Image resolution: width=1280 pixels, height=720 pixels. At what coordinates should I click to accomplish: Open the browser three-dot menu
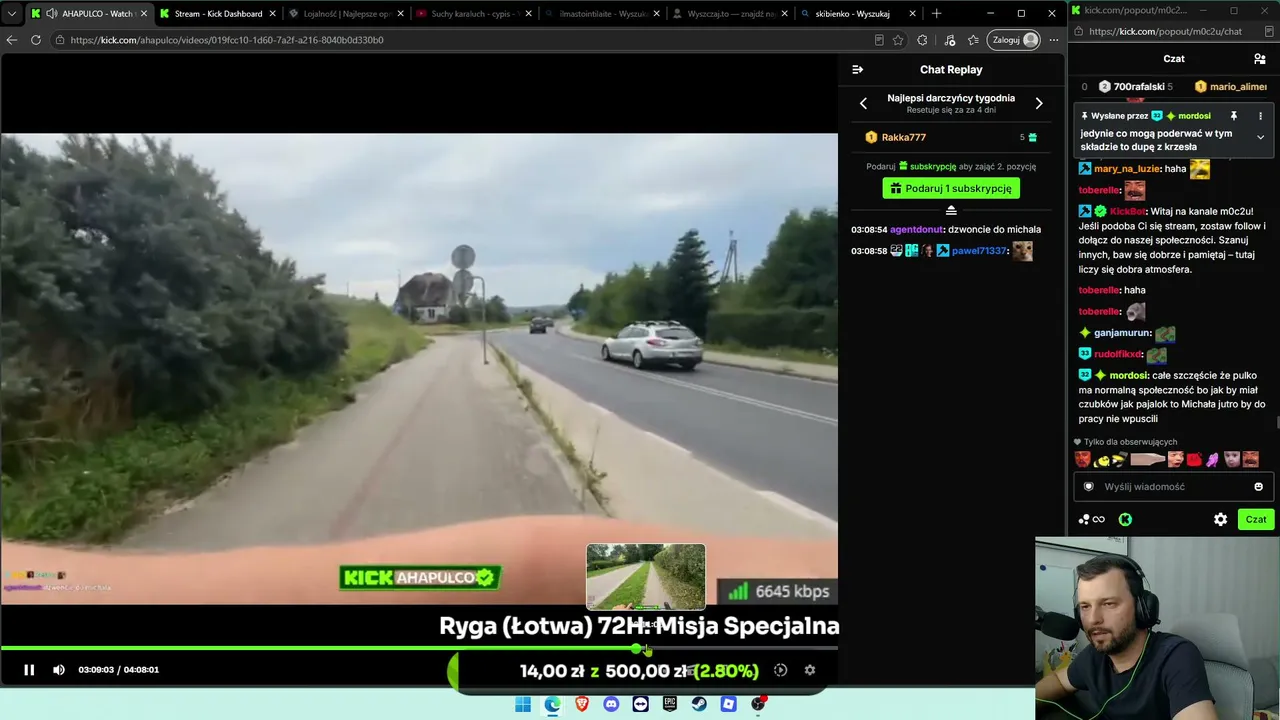[x=1056, y=40]
